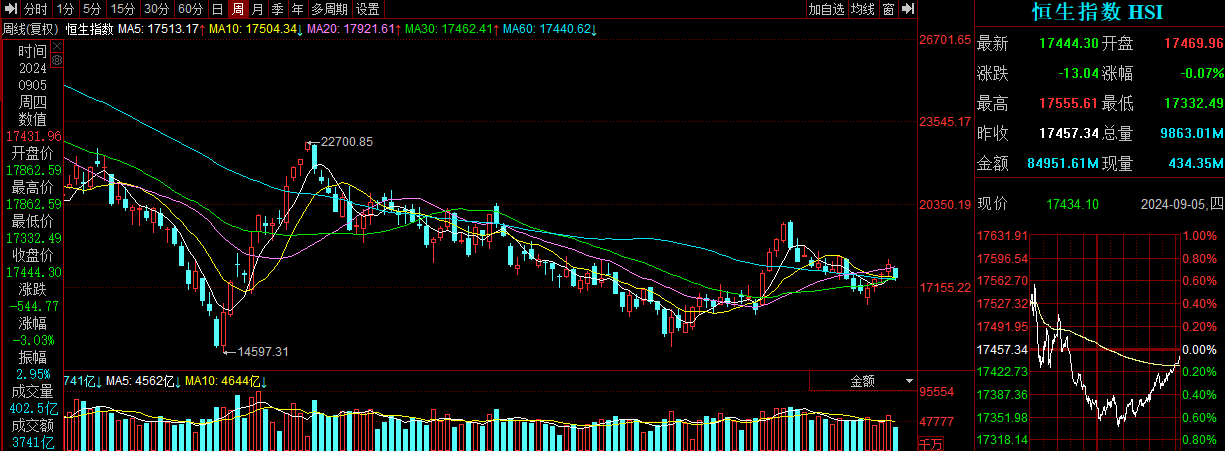This screenshot has height=451, width=1225.
Task: Select the 5分 period tab
Action: click(91, 9)
